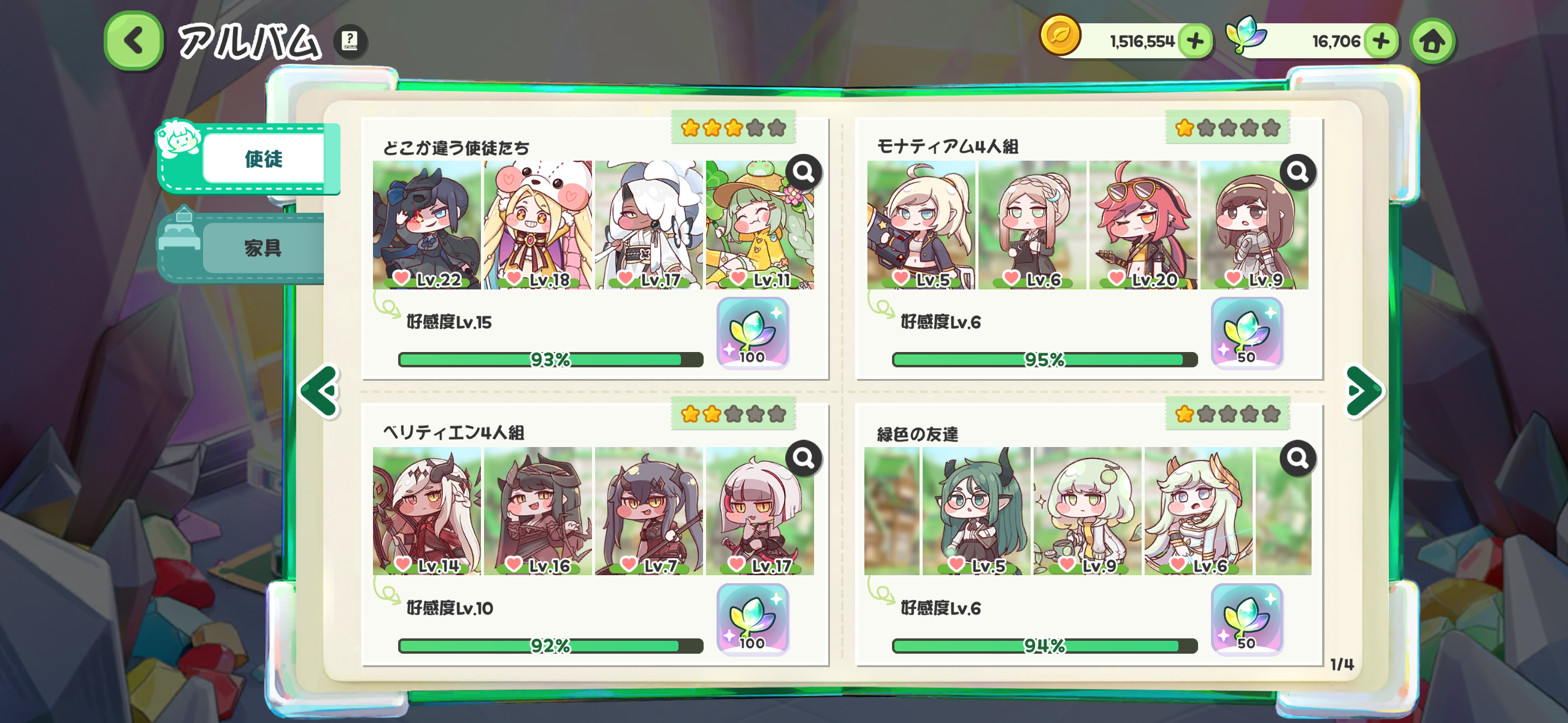Screen dimensions: 1568x723
Task: Claim the 100 crystal reward for 好感度Lv.10
Action: pyautogui.click(x=753, y=619)
